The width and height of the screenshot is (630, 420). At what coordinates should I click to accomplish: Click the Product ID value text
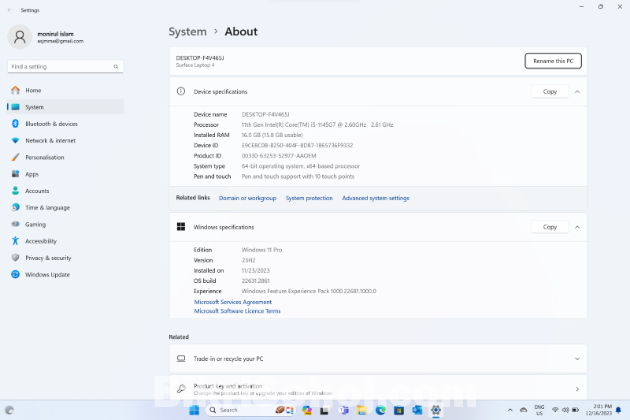click(x=279, y=156)
